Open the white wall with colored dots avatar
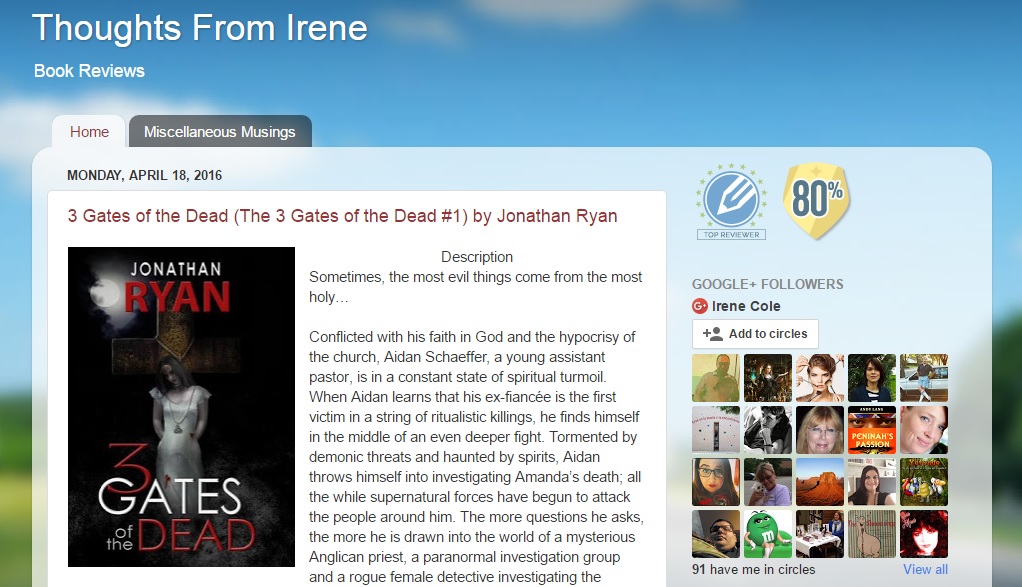This screenshot has height=587, width=1022. pos(716,430)
